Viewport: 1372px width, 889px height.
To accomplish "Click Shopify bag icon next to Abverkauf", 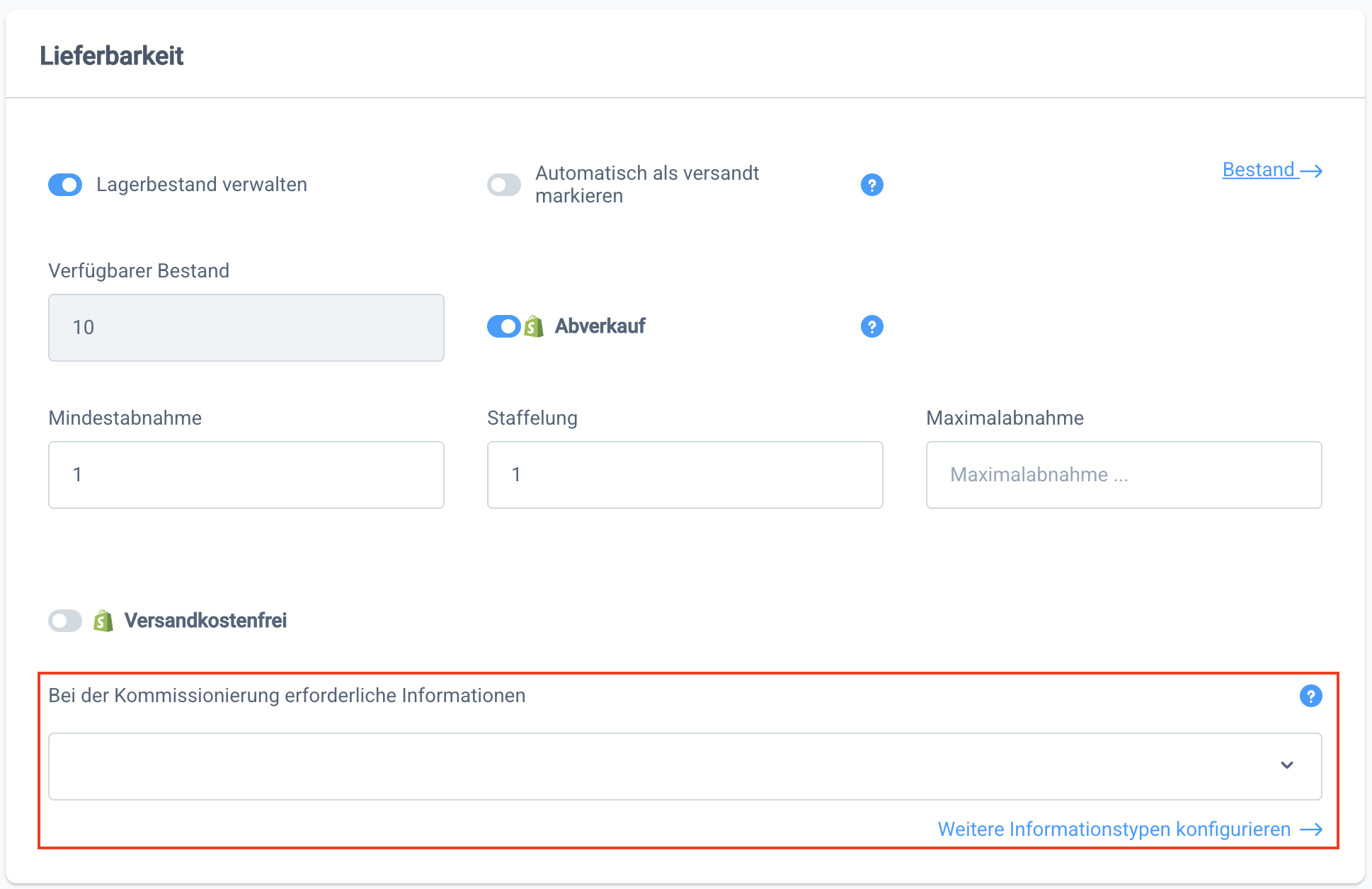I will coord(534,326).
